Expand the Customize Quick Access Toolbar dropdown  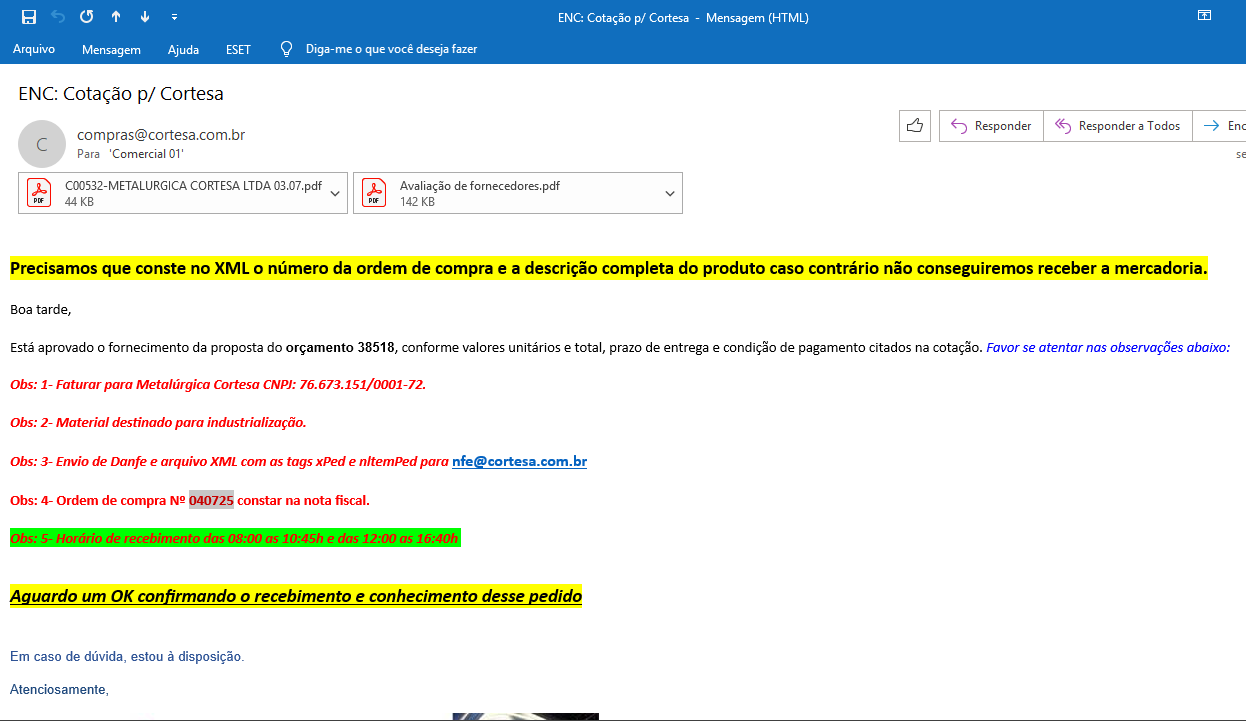pos(175,17)
